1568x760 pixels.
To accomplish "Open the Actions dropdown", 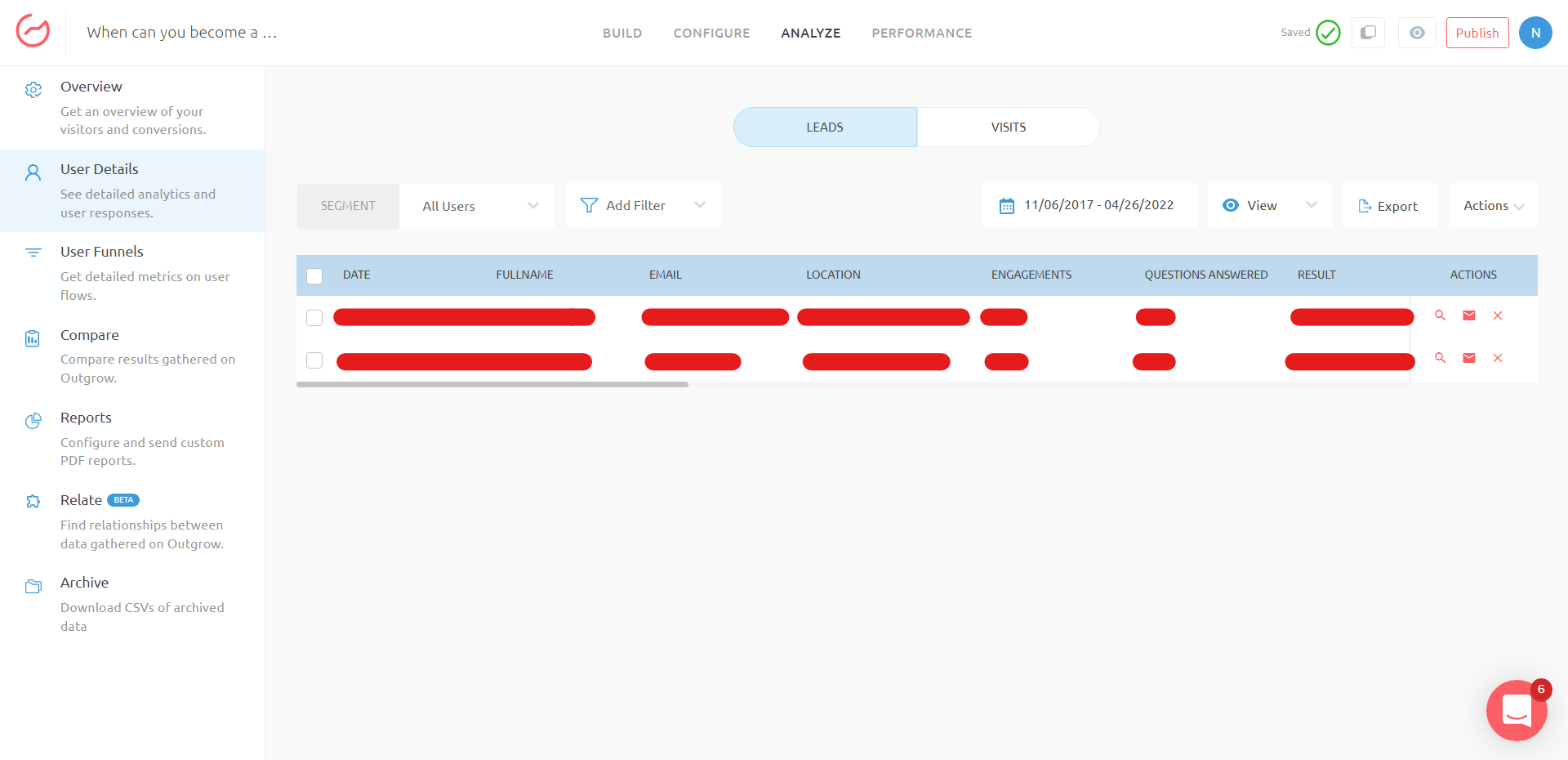I will [x=1493, y=206].
